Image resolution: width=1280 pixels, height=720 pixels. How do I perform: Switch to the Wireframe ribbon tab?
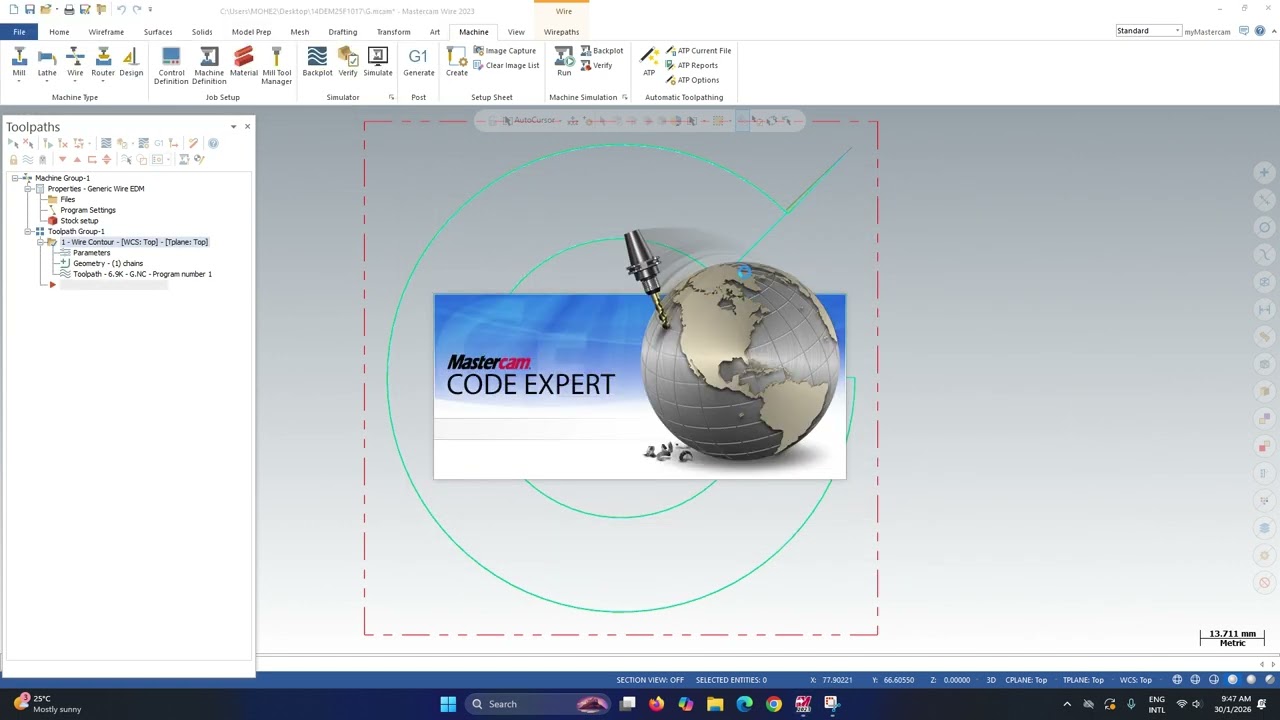[106, 32]
